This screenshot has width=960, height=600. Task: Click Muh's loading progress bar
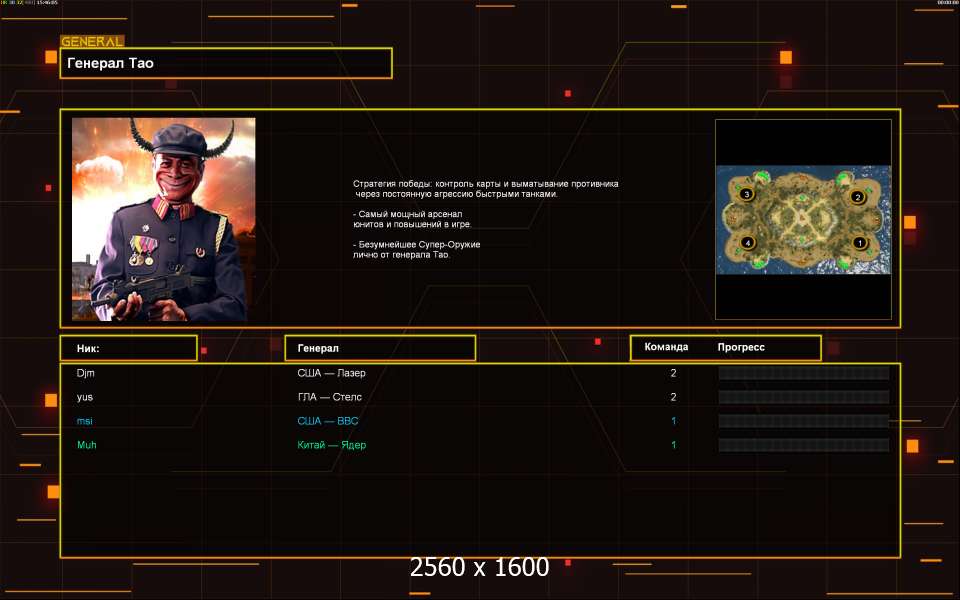804,445
